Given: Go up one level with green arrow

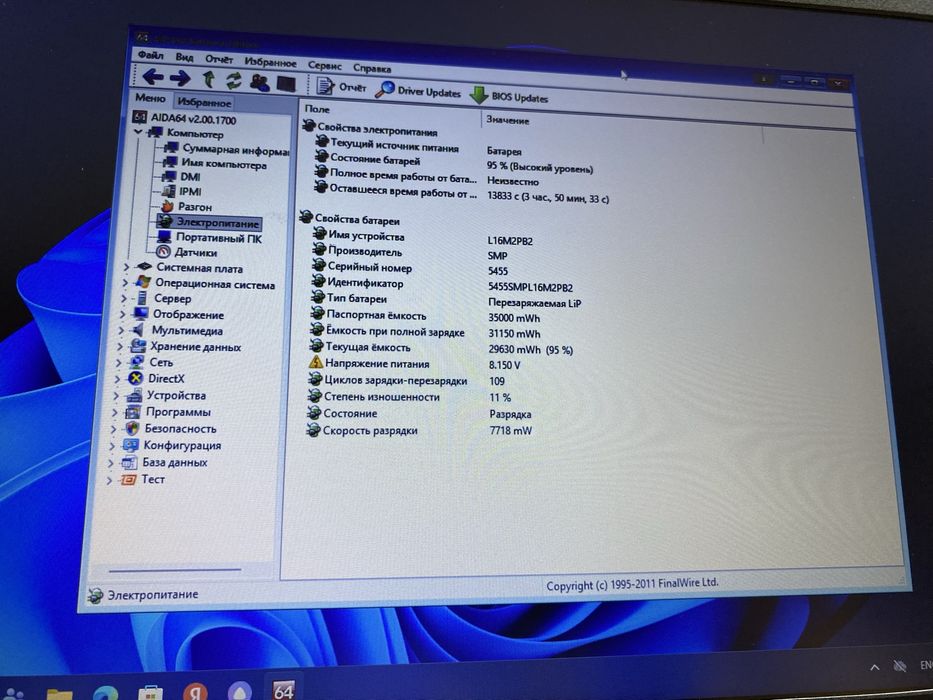Looking at the screenshot, I should tap(208, 79).
